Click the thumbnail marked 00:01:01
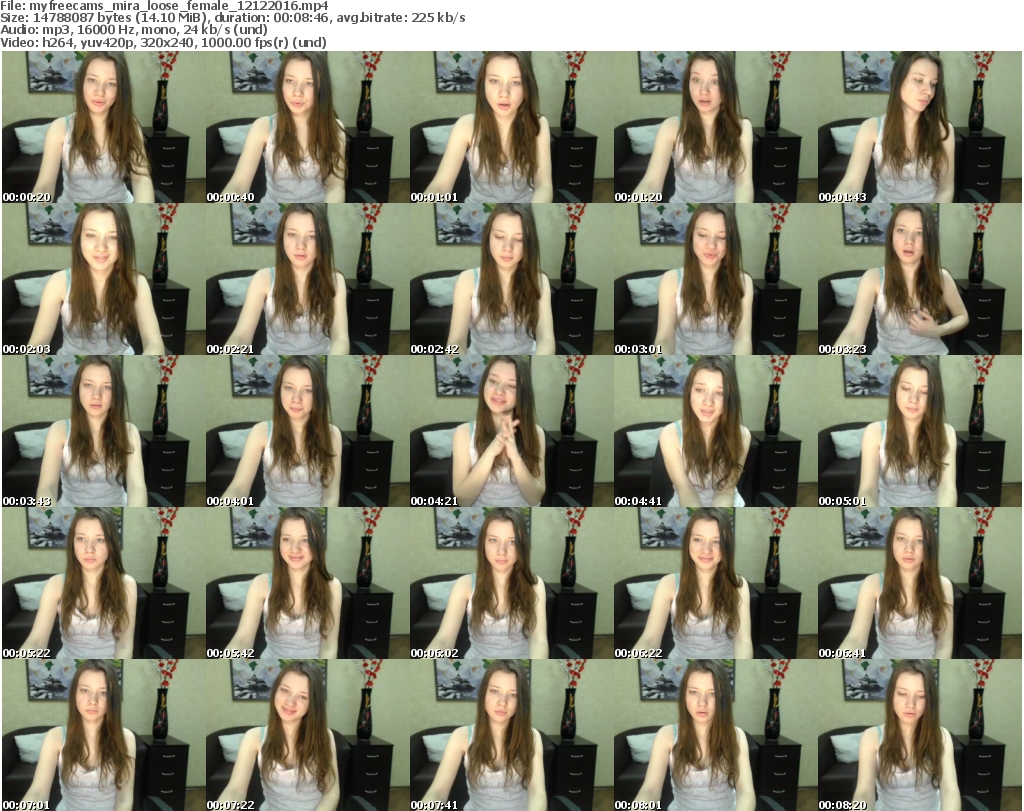The image size is (1024, 811). pyautogui.click(x=511, y=127)
